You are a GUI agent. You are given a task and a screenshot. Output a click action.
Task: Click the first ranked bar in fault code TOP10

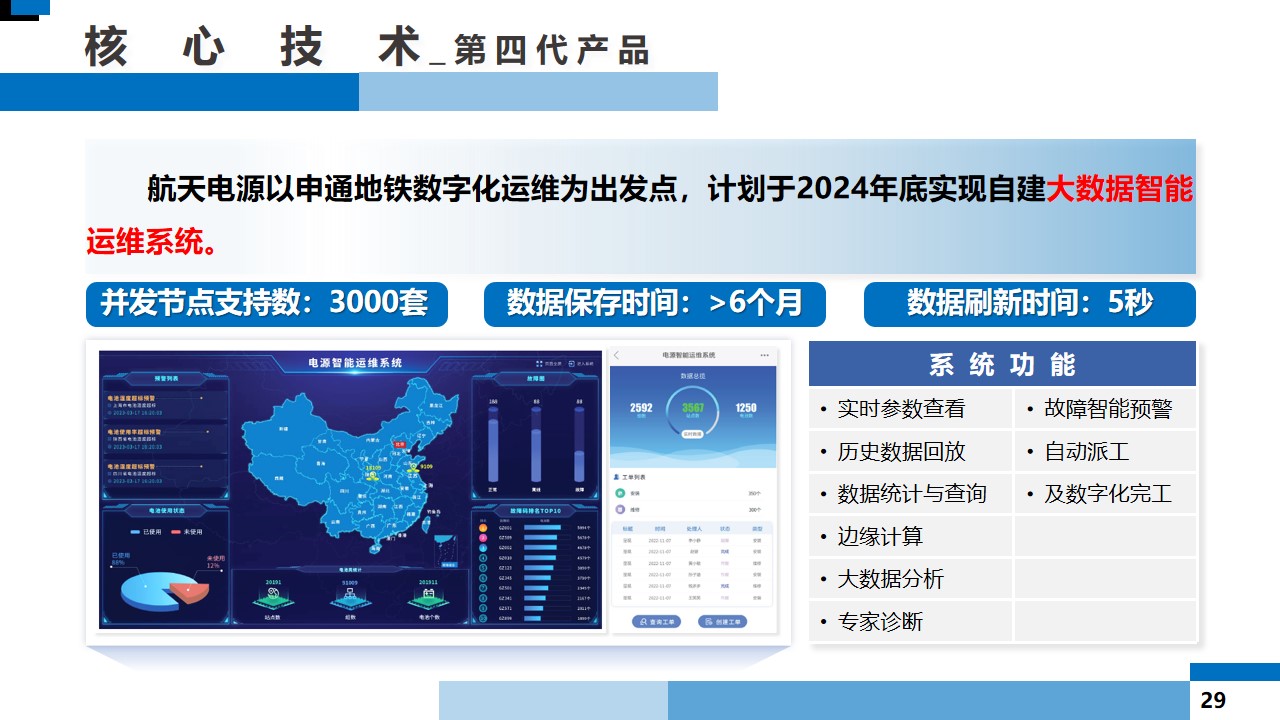540,528
